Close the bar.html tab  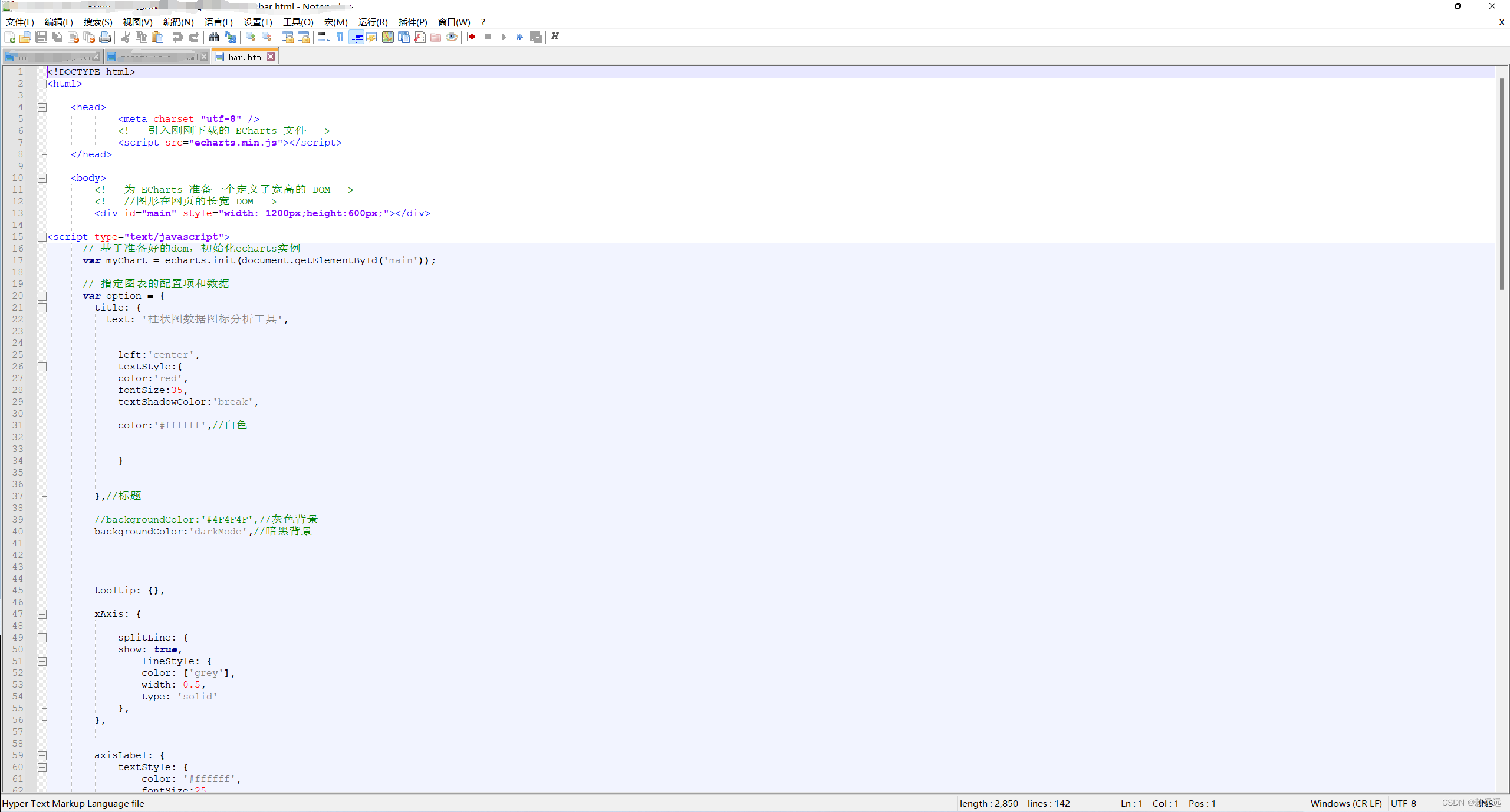271,57
